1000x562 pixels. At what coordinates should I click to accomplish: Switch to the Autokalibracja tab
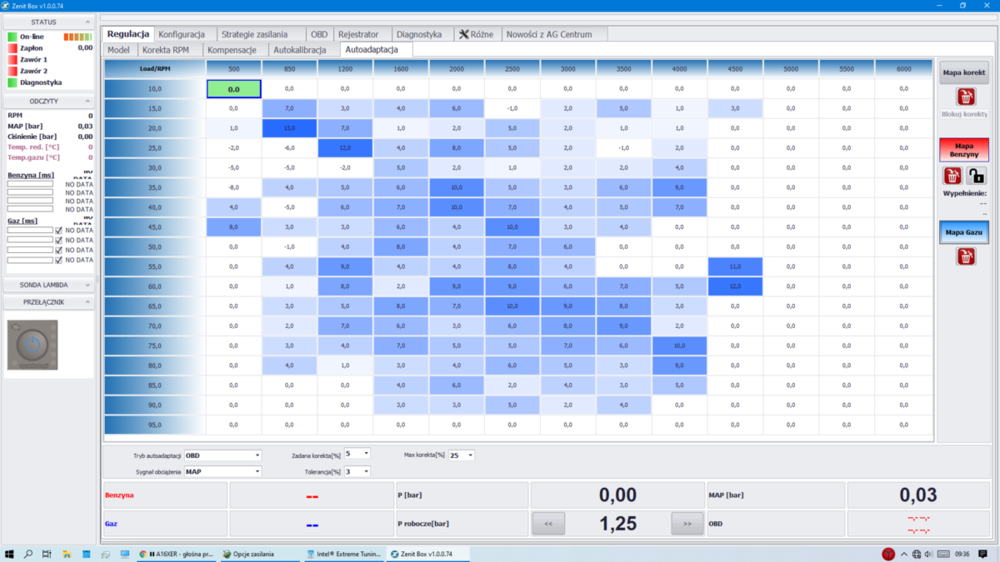coord(299,49)
